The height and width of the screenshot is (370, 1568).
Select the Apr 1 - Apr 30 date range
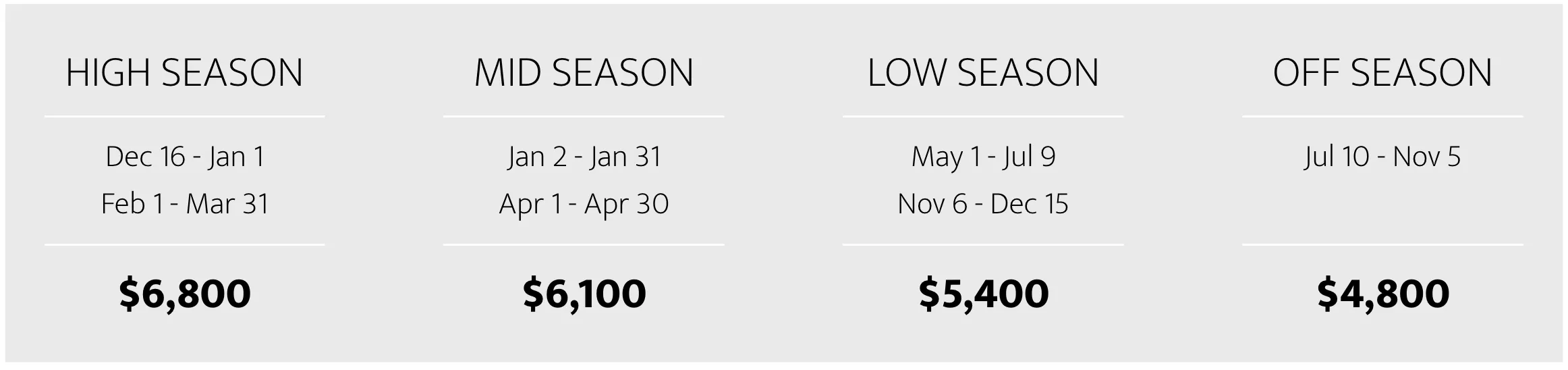point(584,204)
